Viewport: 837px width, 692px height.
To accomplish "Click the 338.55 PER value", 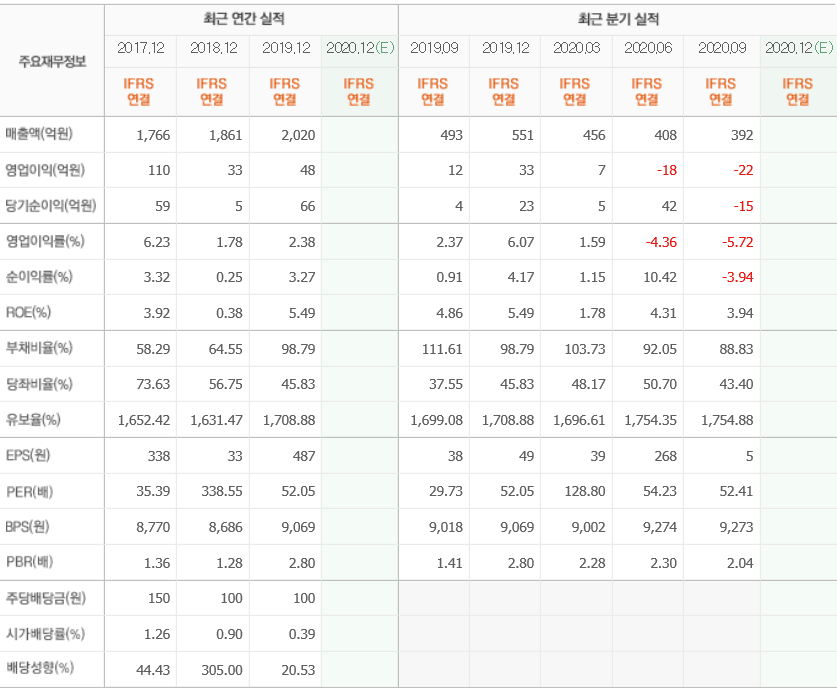I will coord(222,491).
